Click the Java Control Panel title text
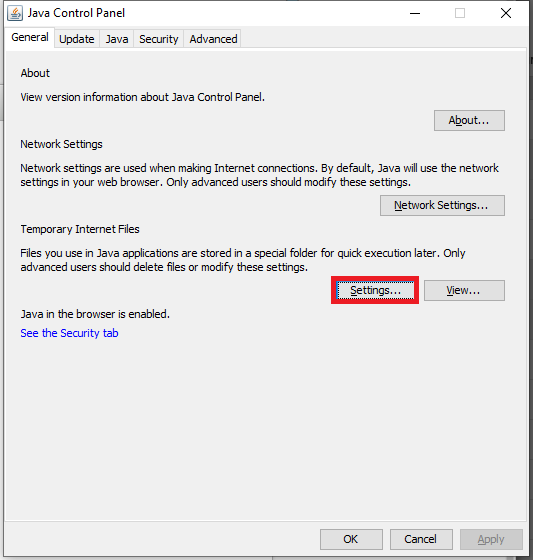This screenshot has width=533, height=560. click(x=76, y=13)
